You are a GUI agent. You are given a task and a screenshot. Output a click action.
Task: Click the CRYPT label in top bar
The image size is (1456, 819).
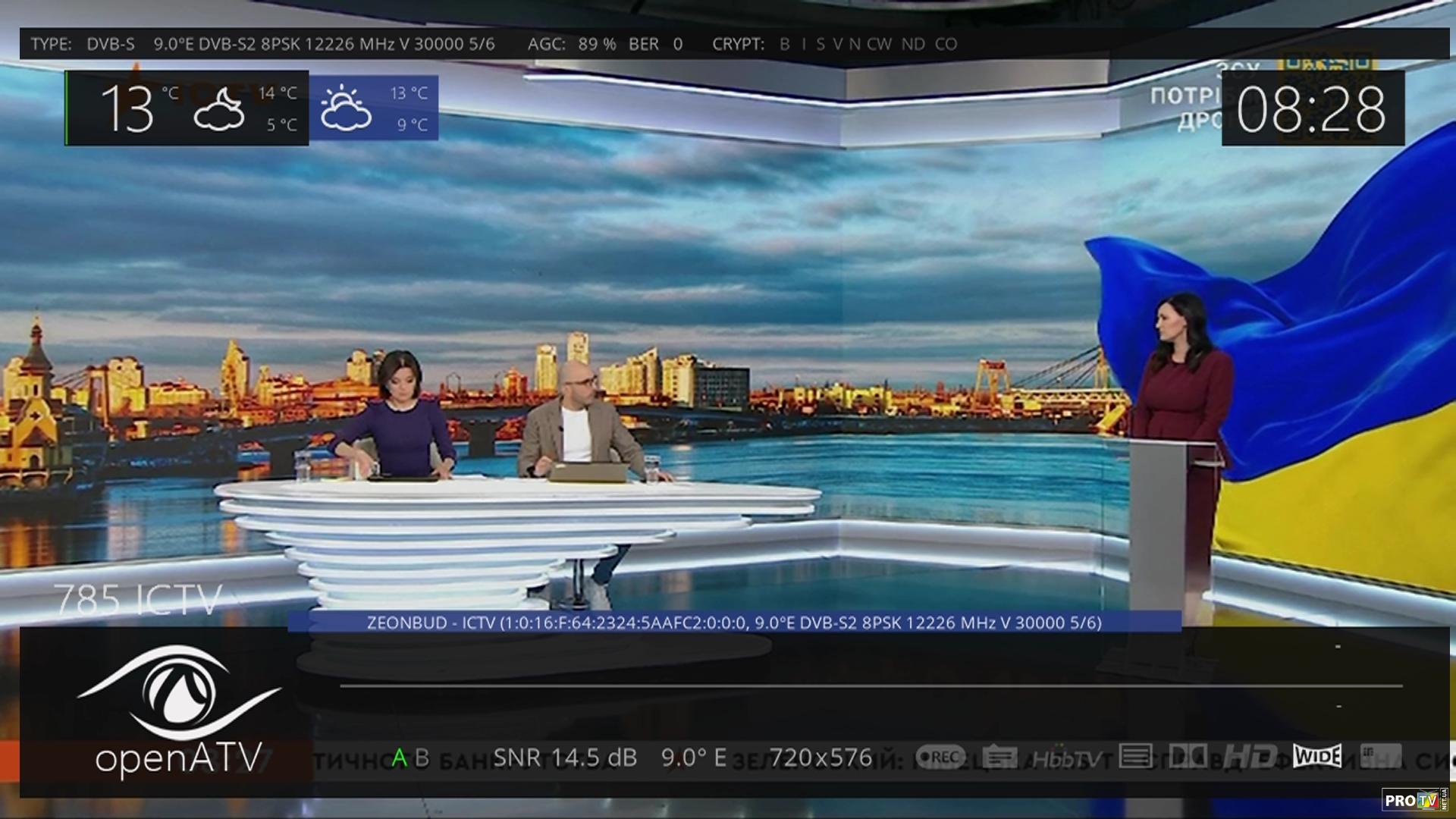[x=737, y=44]
